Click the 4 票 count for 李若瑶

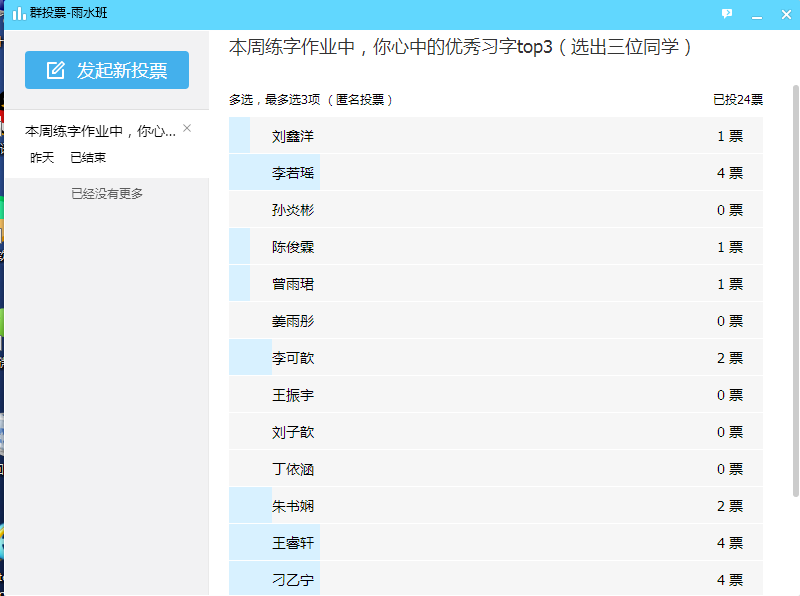[x=730, y=173]
